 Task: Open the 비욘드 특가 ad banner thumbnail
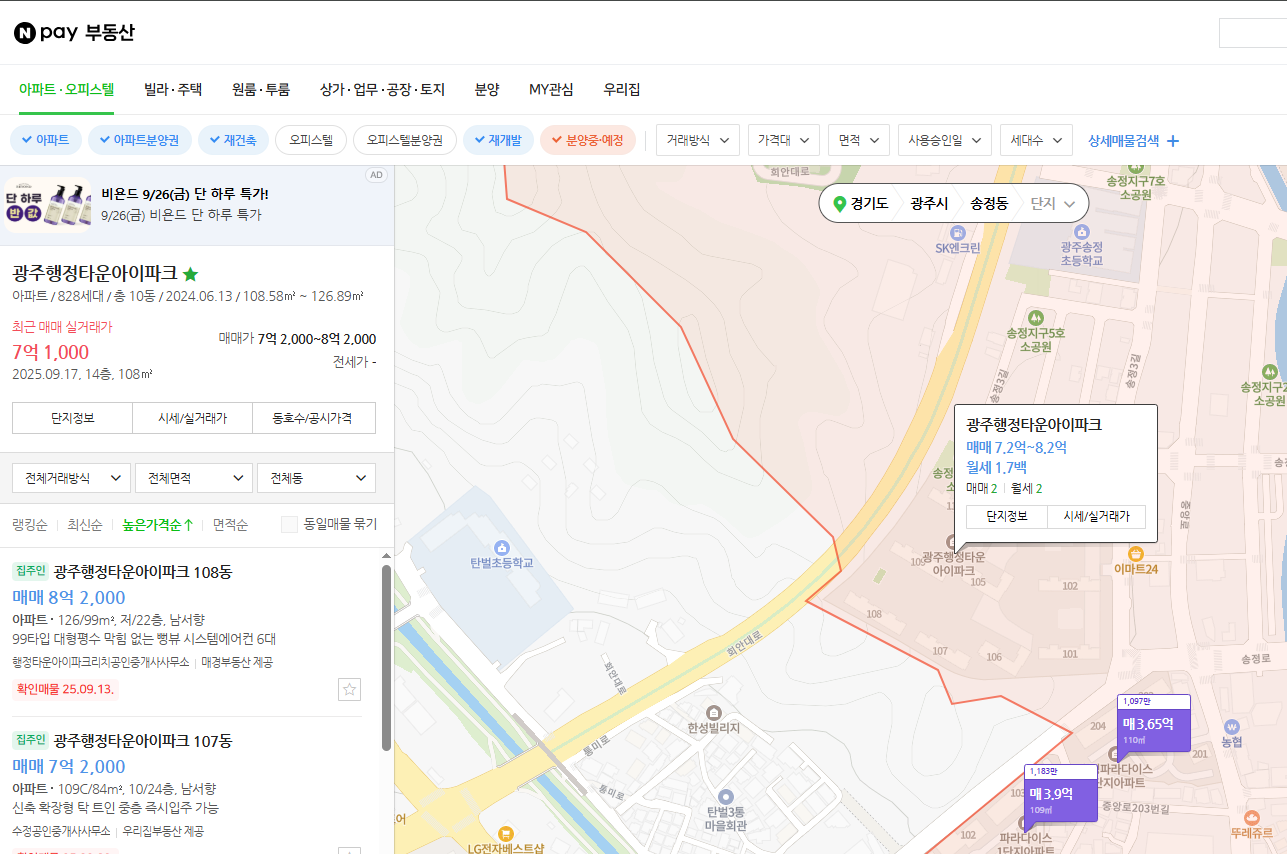47,205
